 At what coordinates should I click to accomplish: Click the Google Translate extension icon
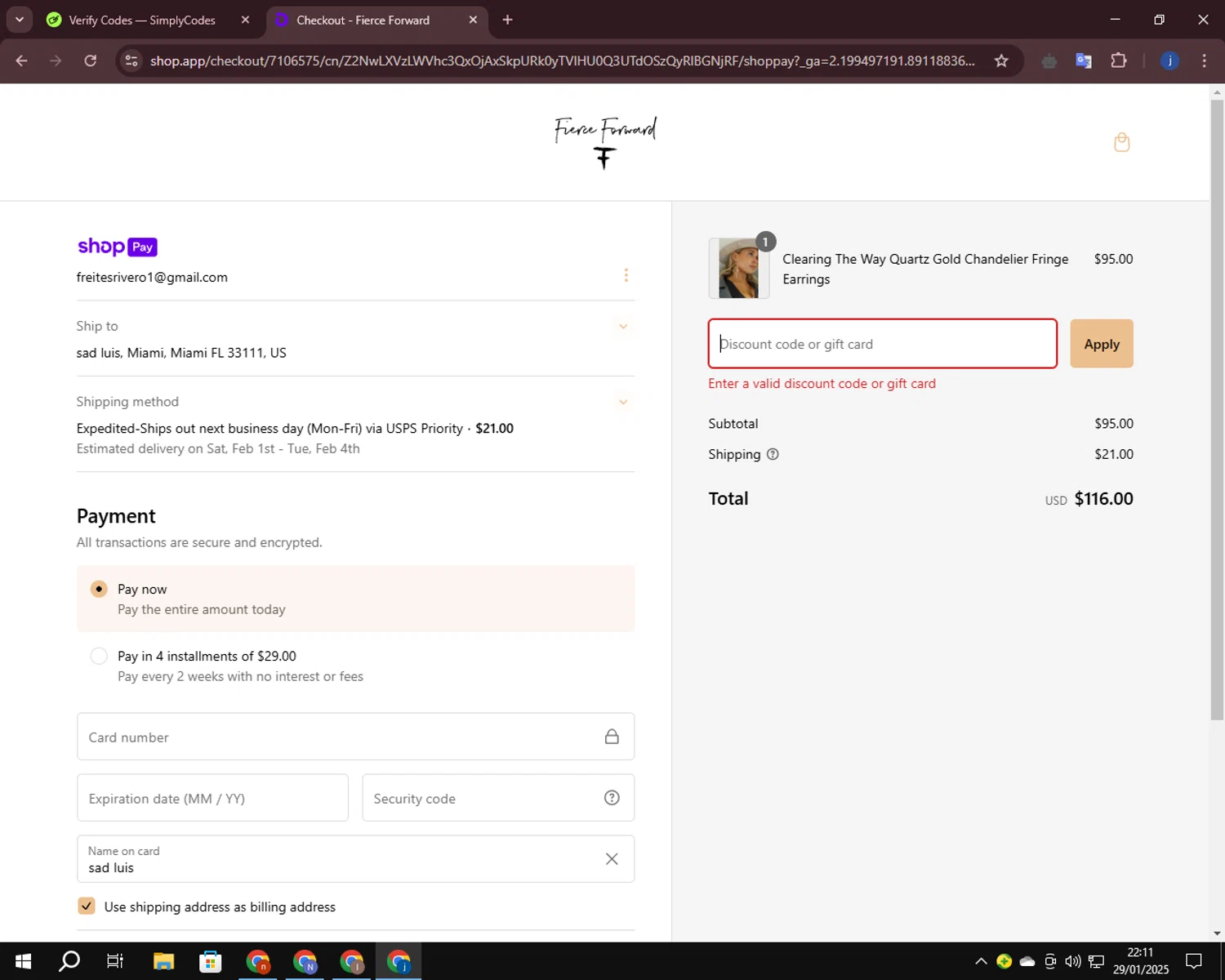(1084, 60)
